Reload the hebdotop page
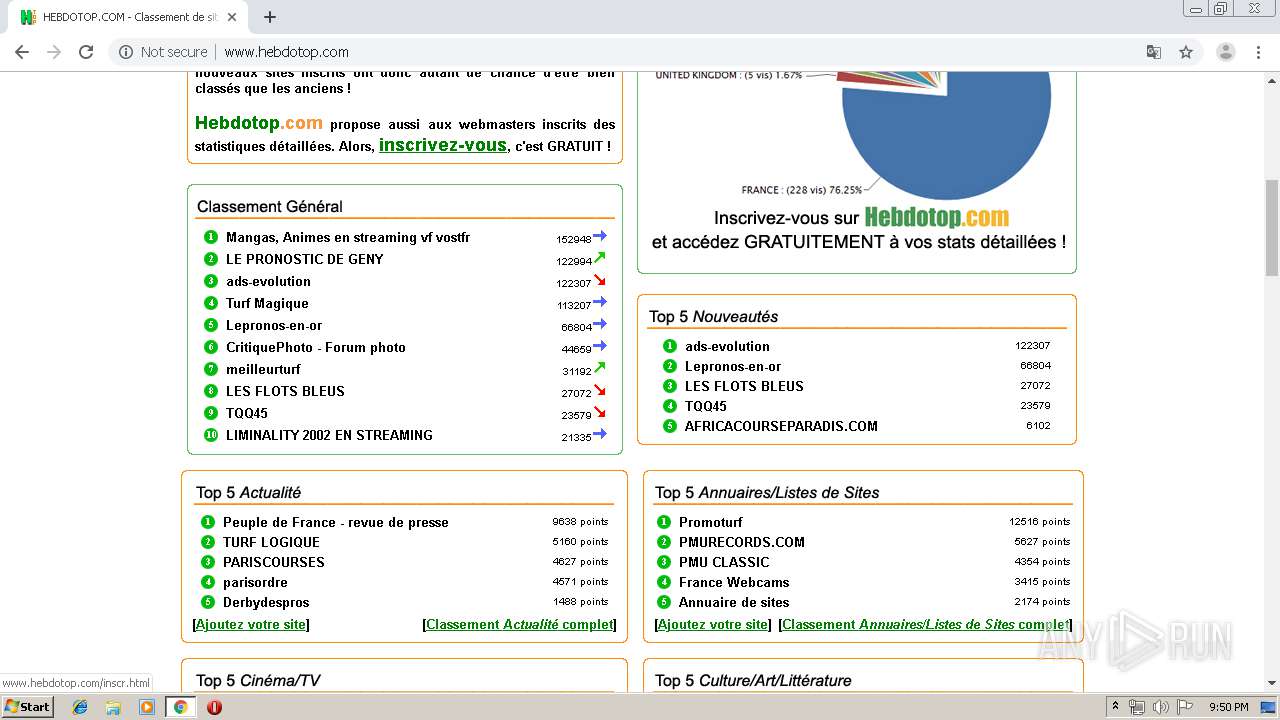The height and width of the screenshot is (720, 1280). [x=86, y=52]
